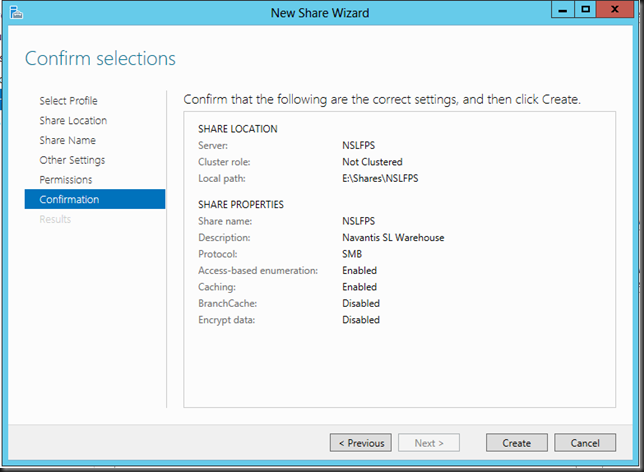Click the Confirm selections heading
644x472 pixels.
click(x=100, y=59)
